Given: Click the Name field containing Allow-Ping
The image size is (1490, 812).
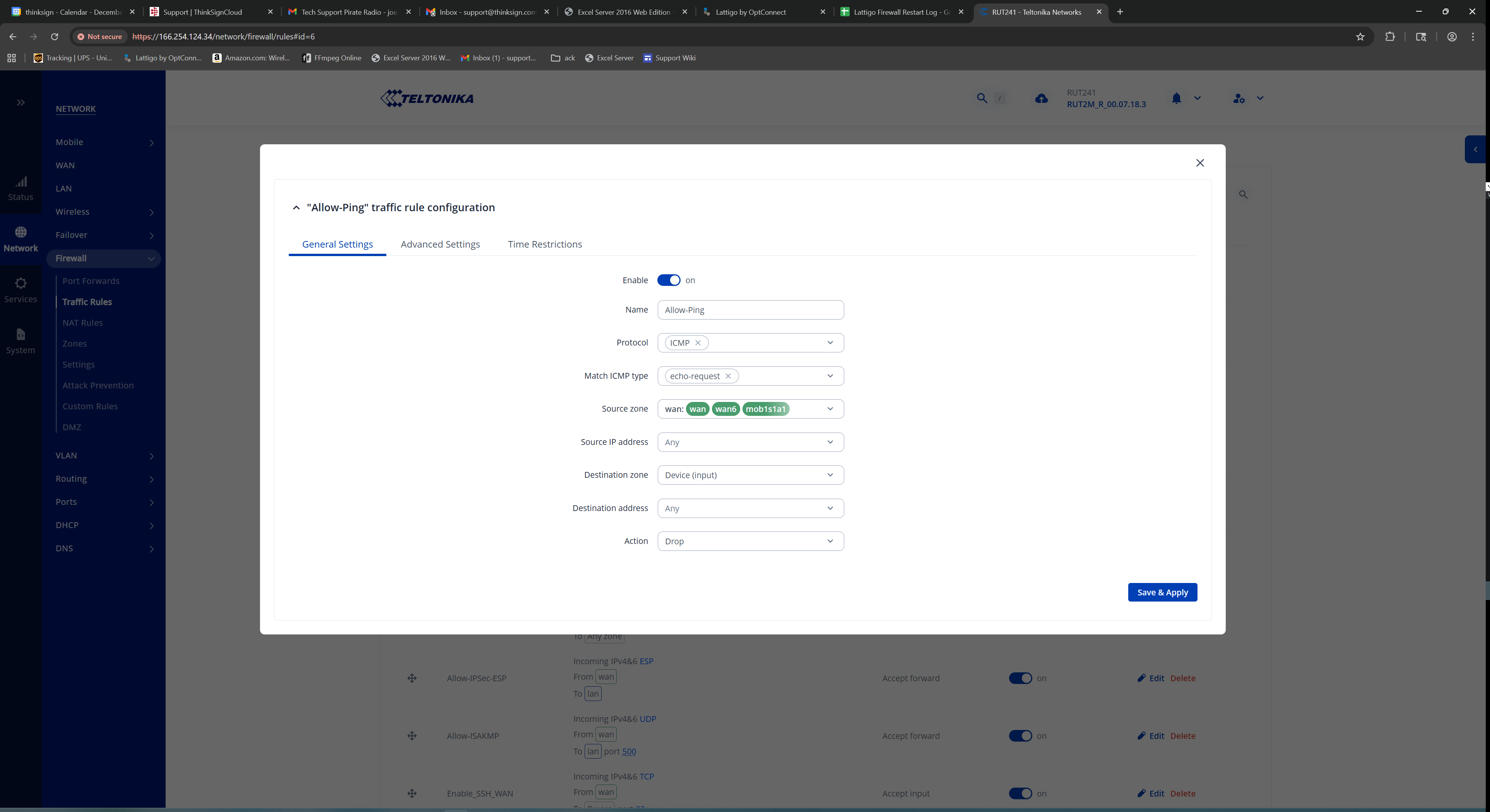Looking at the screenshot, I should (750, 310).
